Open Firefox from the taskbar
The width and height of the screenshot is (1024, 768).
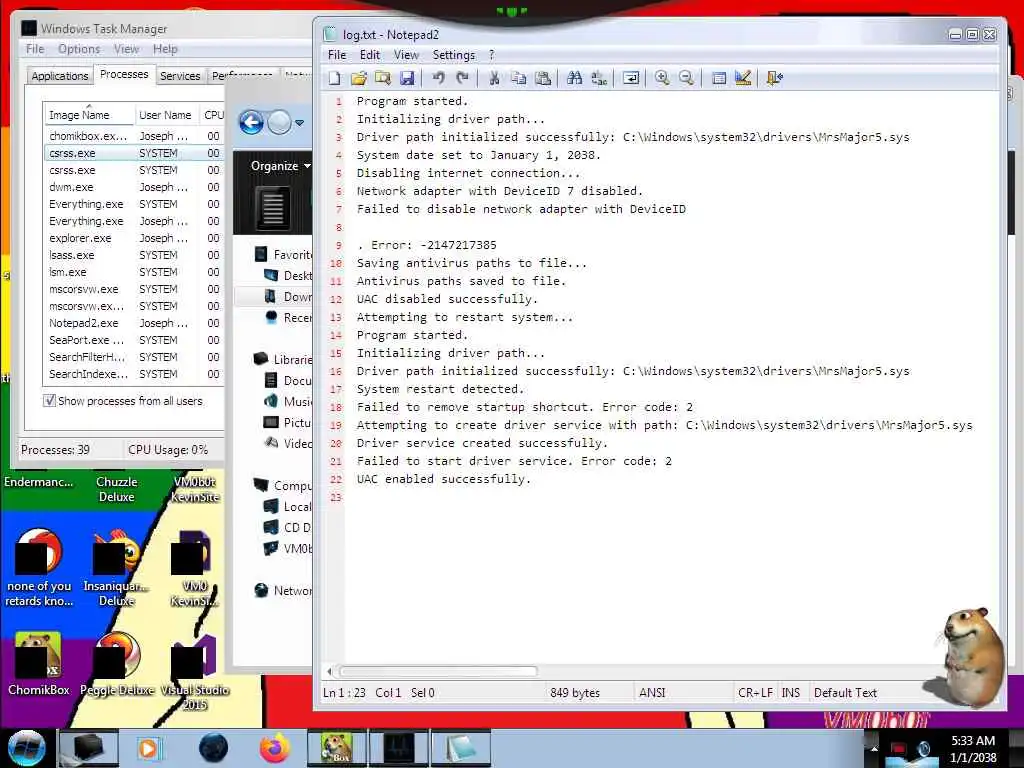pyautogui.click(x=275, y=748)
